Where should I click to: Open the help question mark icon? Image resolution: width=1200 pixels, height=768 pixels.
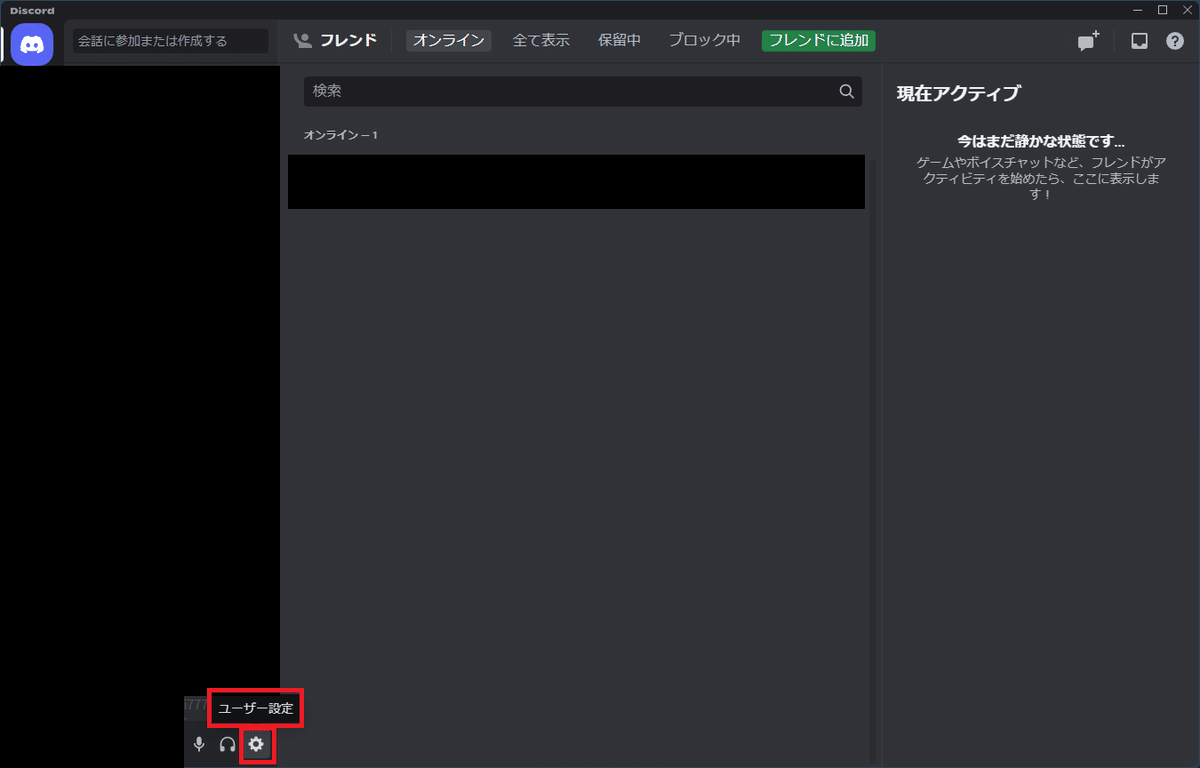[1175, 41]
